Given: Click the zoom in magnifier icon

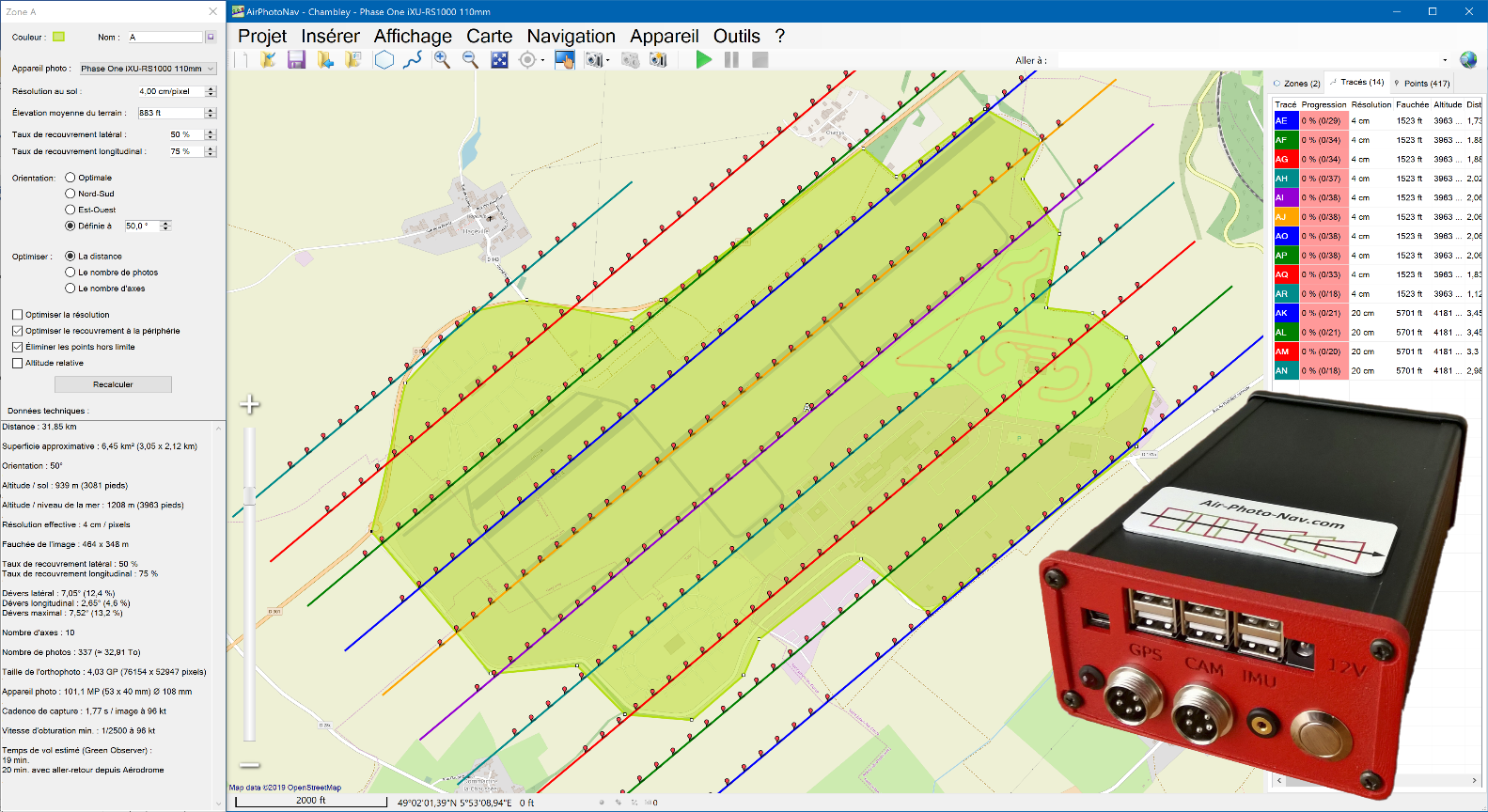Looking at the screenshot, I should [442, 60].
